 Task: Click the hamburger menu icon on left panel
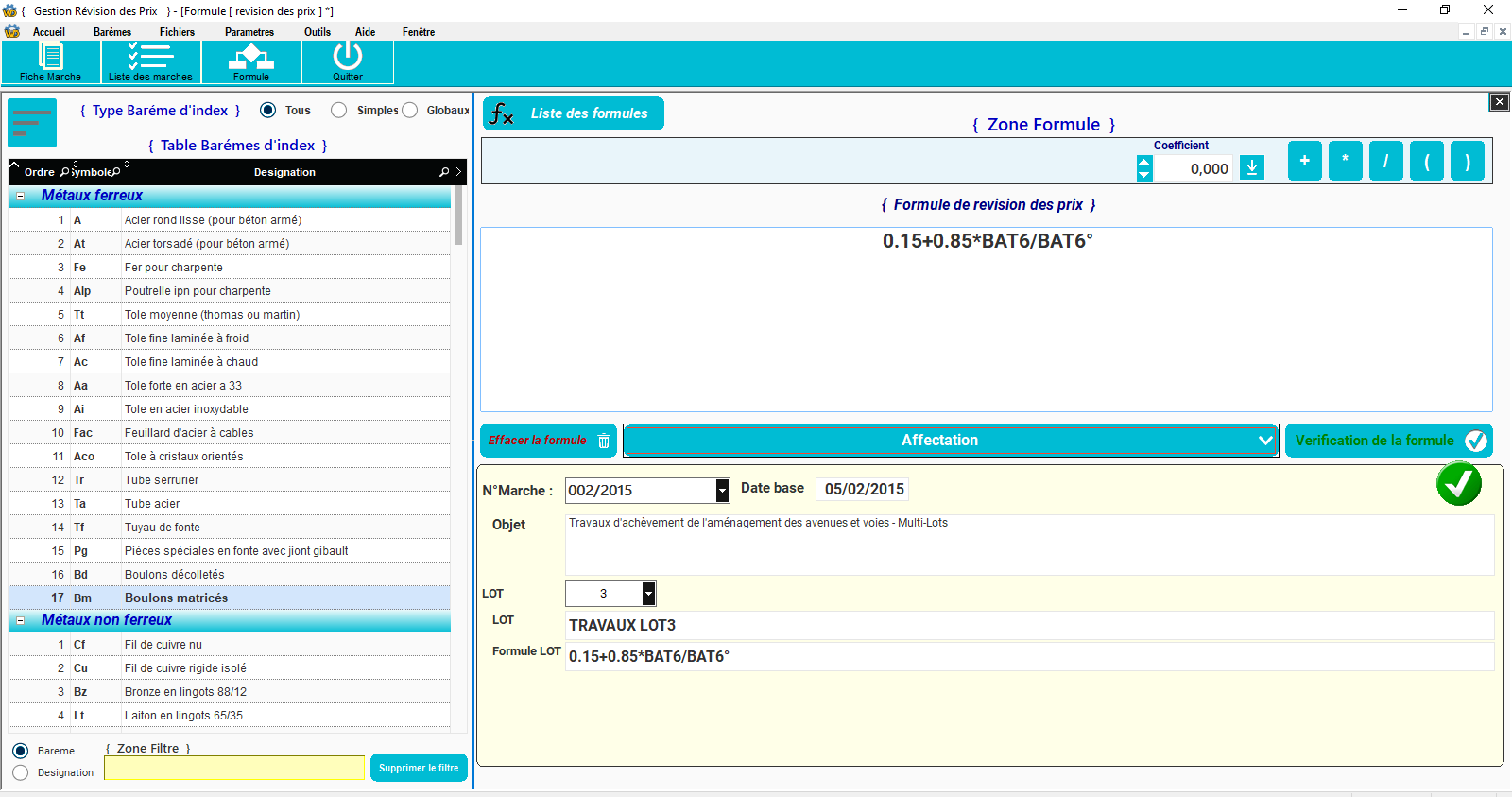32,123
